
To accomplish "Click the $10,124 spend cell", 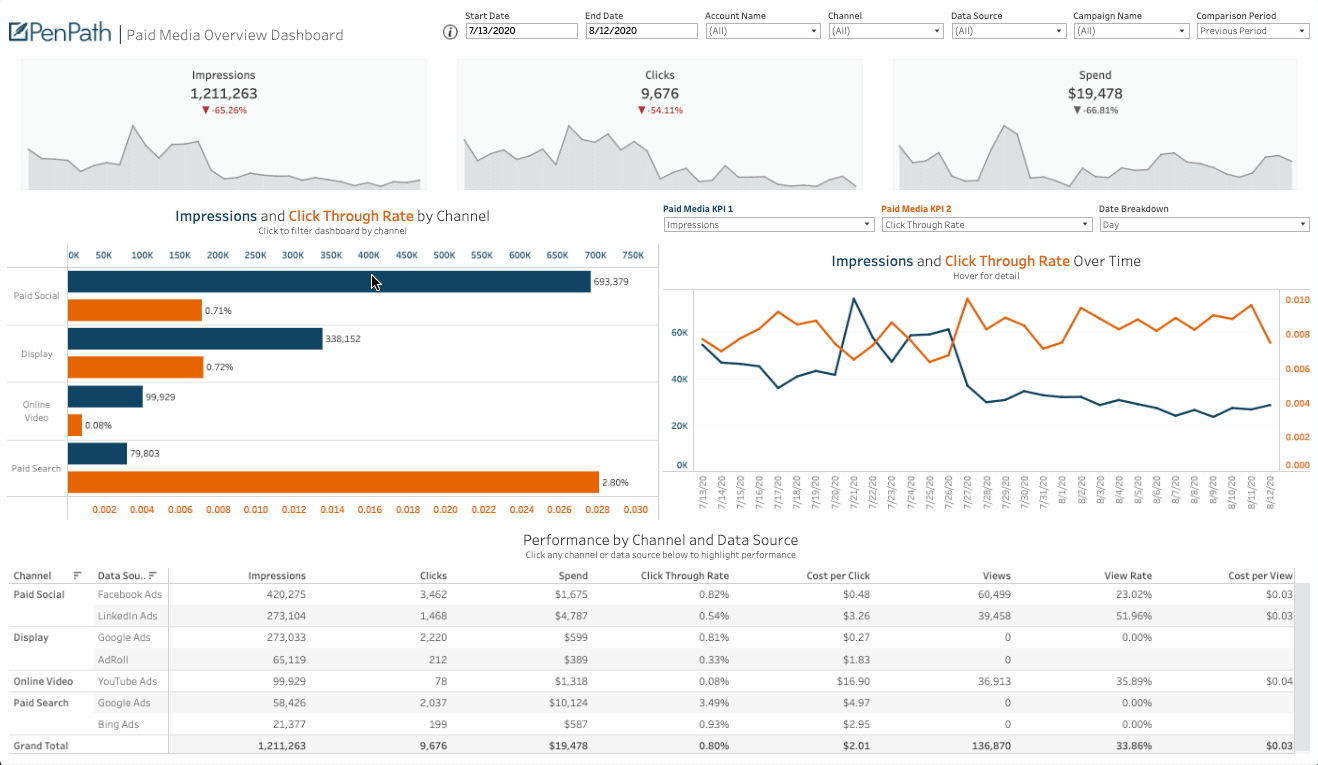I will (569, 703).
